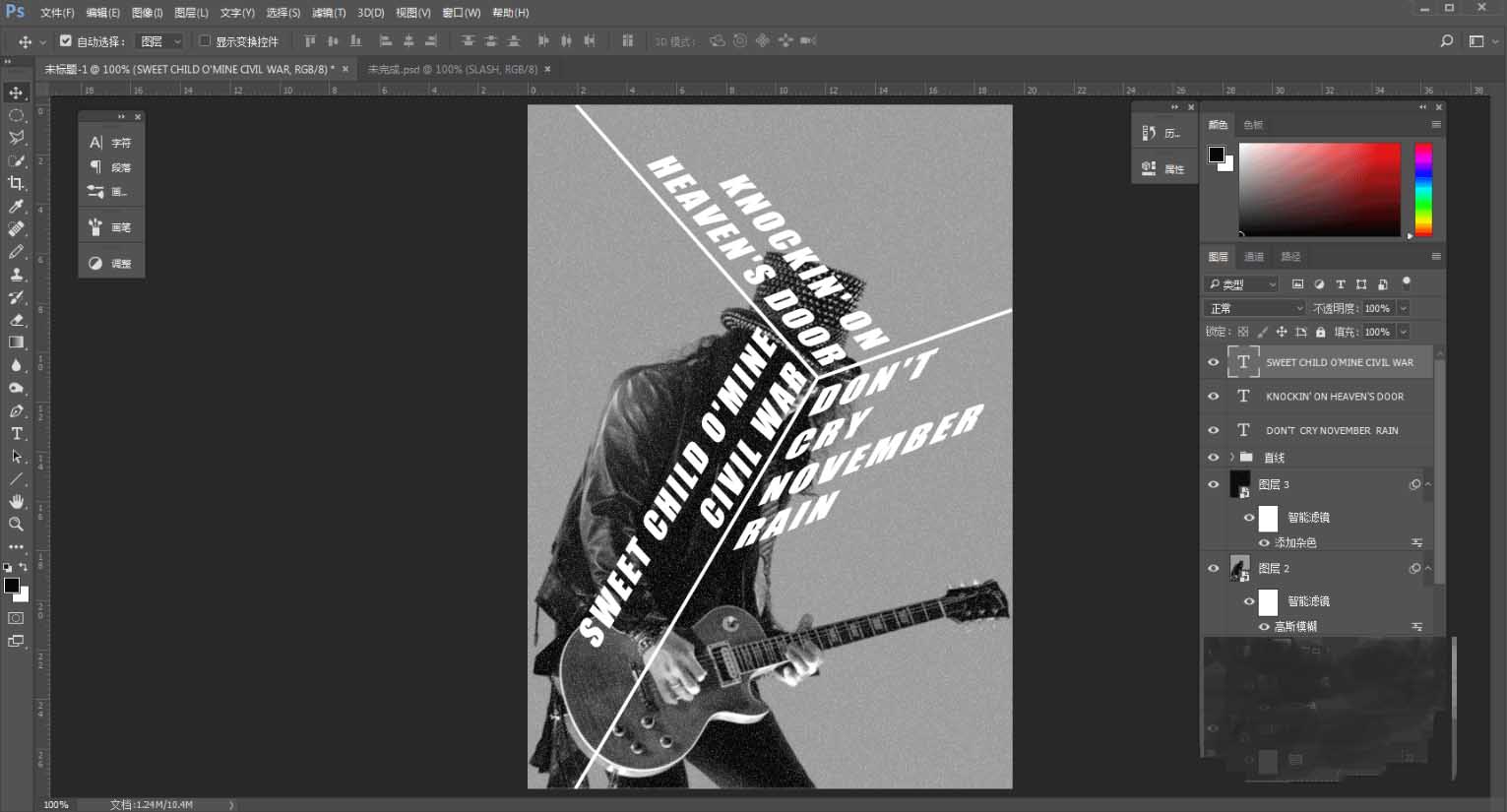Toggle visibility of 图层 3

point(1213,484)
